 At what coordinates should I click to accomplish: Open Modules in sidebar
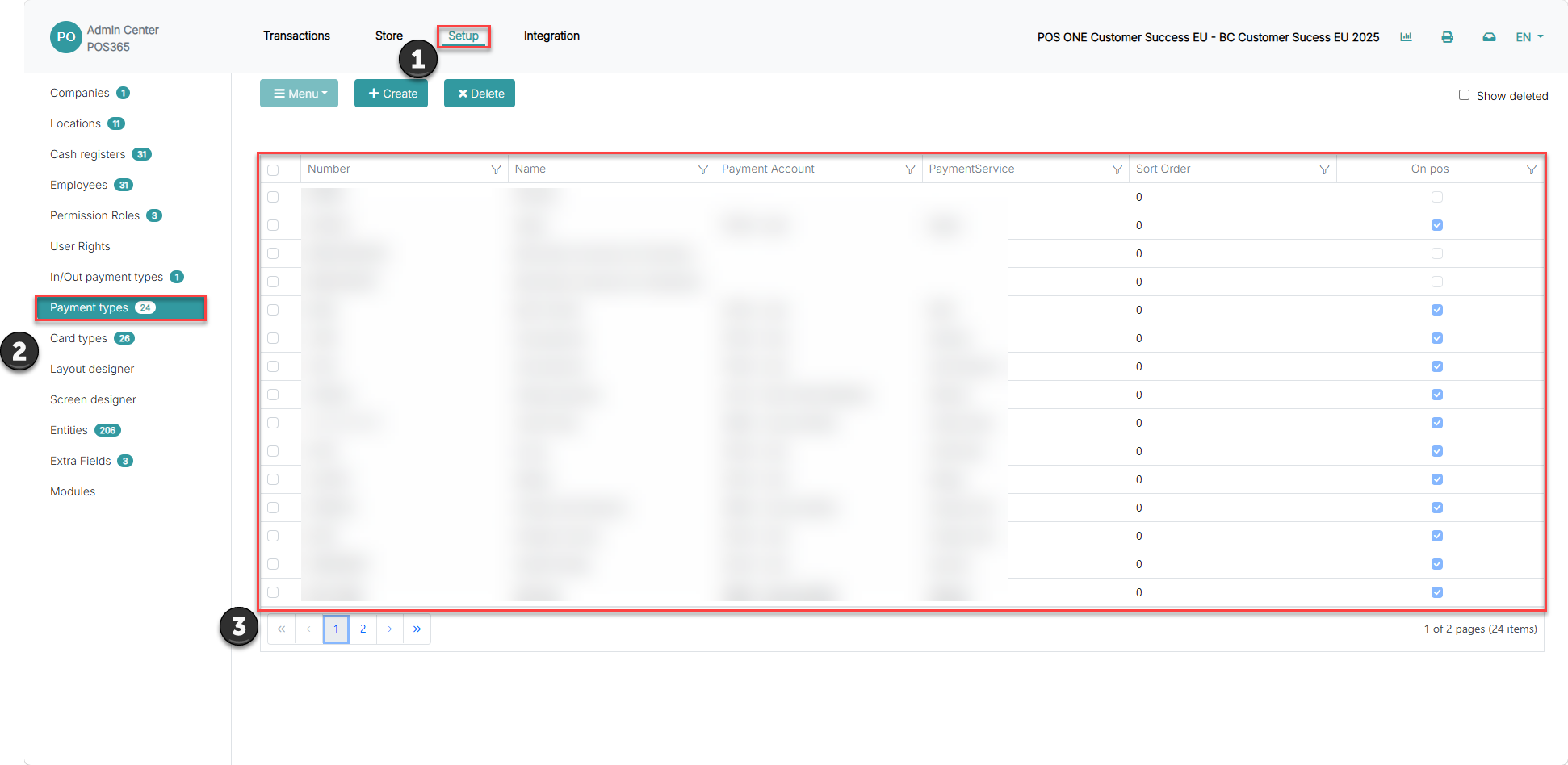tap(73, 491)
